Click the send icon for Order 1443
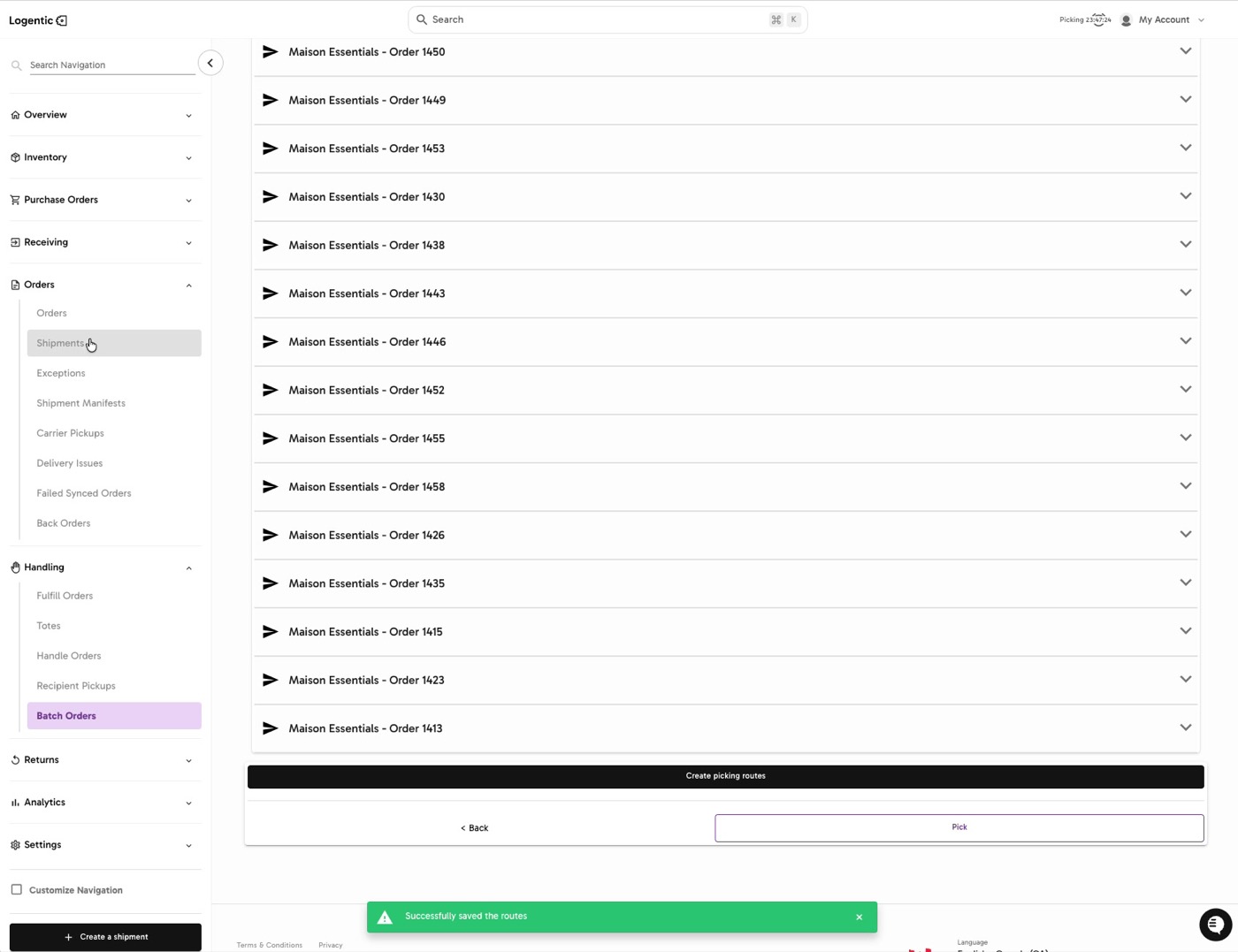Image resolution: width=1238 pixels, height=952 pixels. pos(271,293)
